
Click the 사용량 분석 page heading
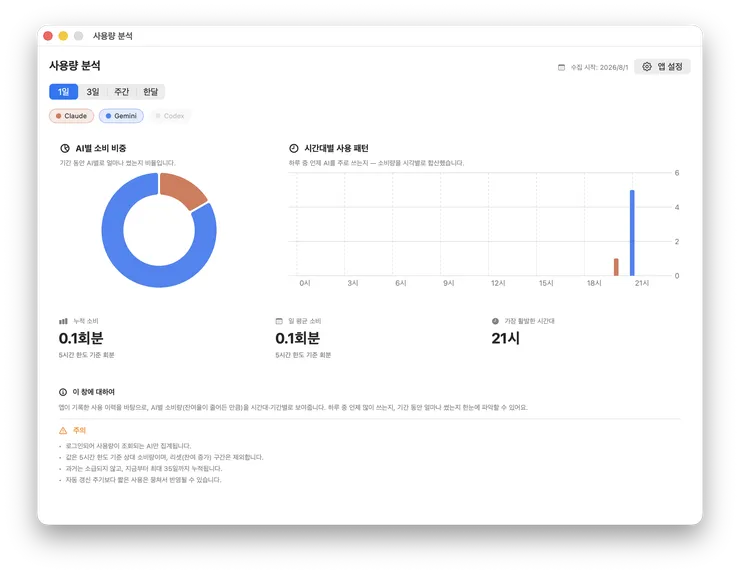[75, 65]
